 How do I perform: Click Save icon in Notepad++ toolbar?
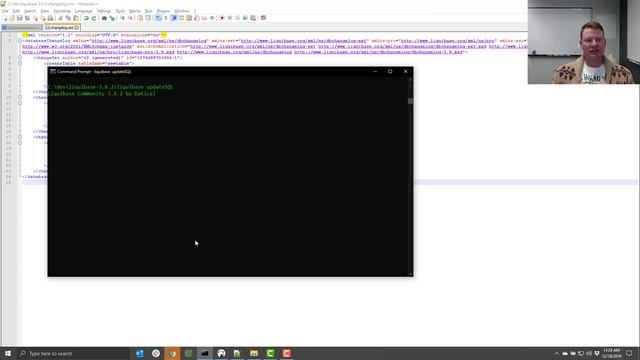tap(20, 18)
